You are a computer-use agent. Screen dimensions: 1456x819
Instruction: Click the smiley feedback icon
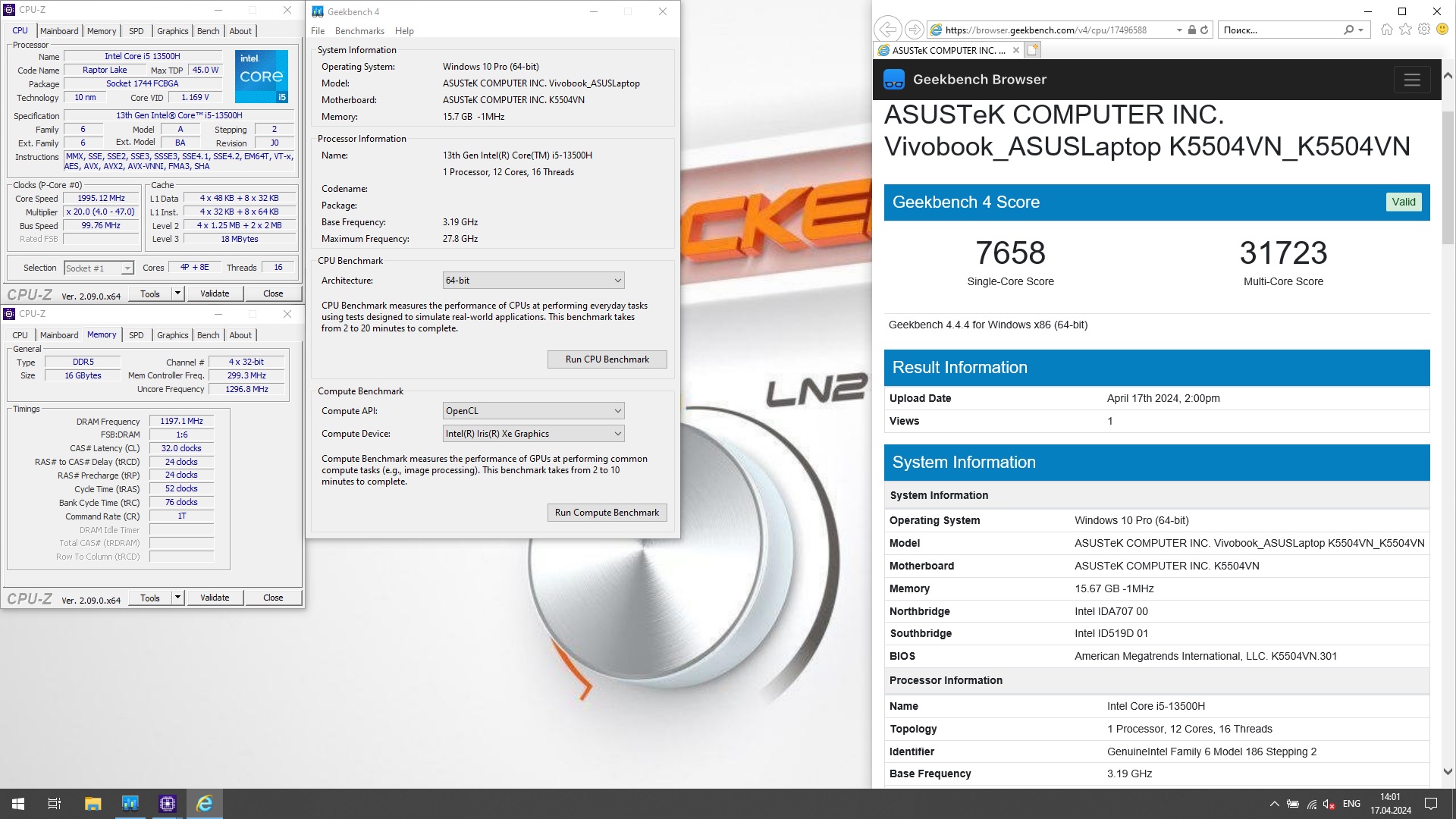pyautogui.click(x=1442, y=29)
